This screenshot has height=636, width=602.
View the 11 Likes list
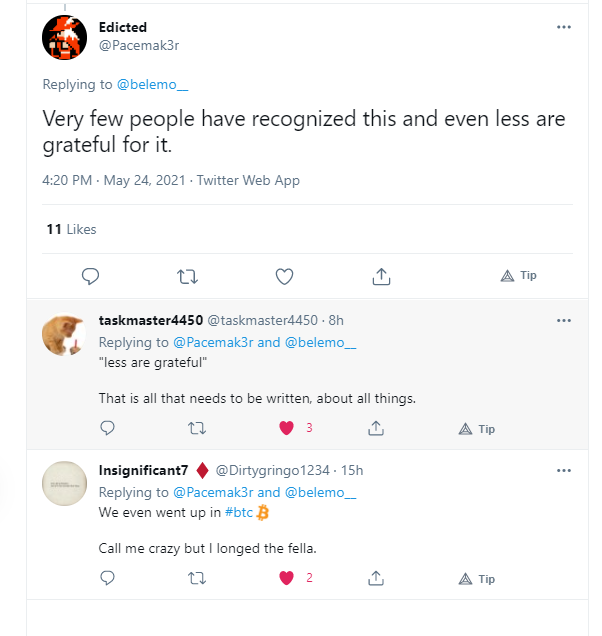coord(71,230)
